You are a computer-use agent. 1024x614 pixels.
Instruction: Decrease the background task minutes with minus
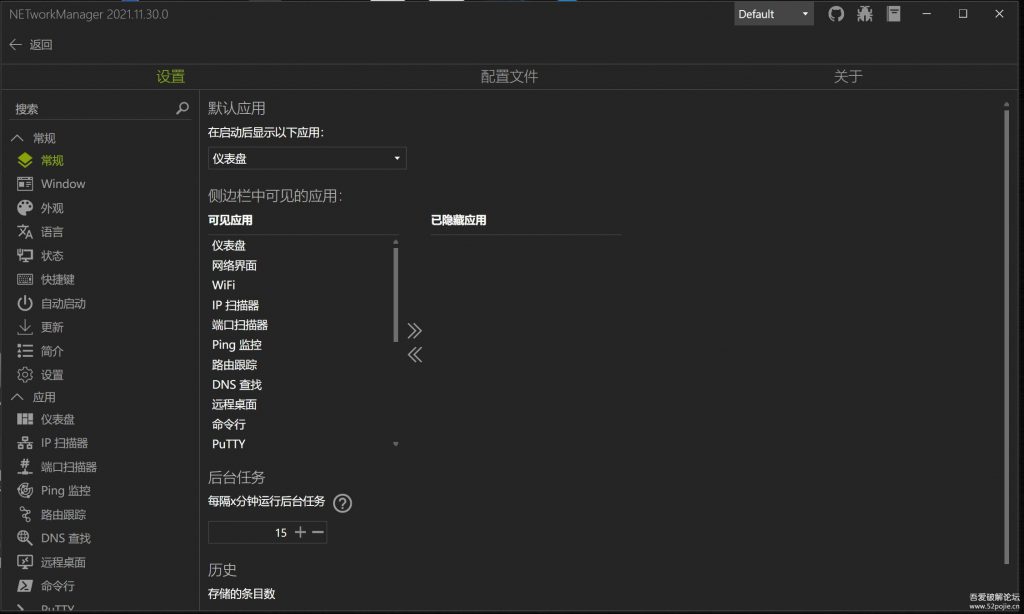click(318, 532)
